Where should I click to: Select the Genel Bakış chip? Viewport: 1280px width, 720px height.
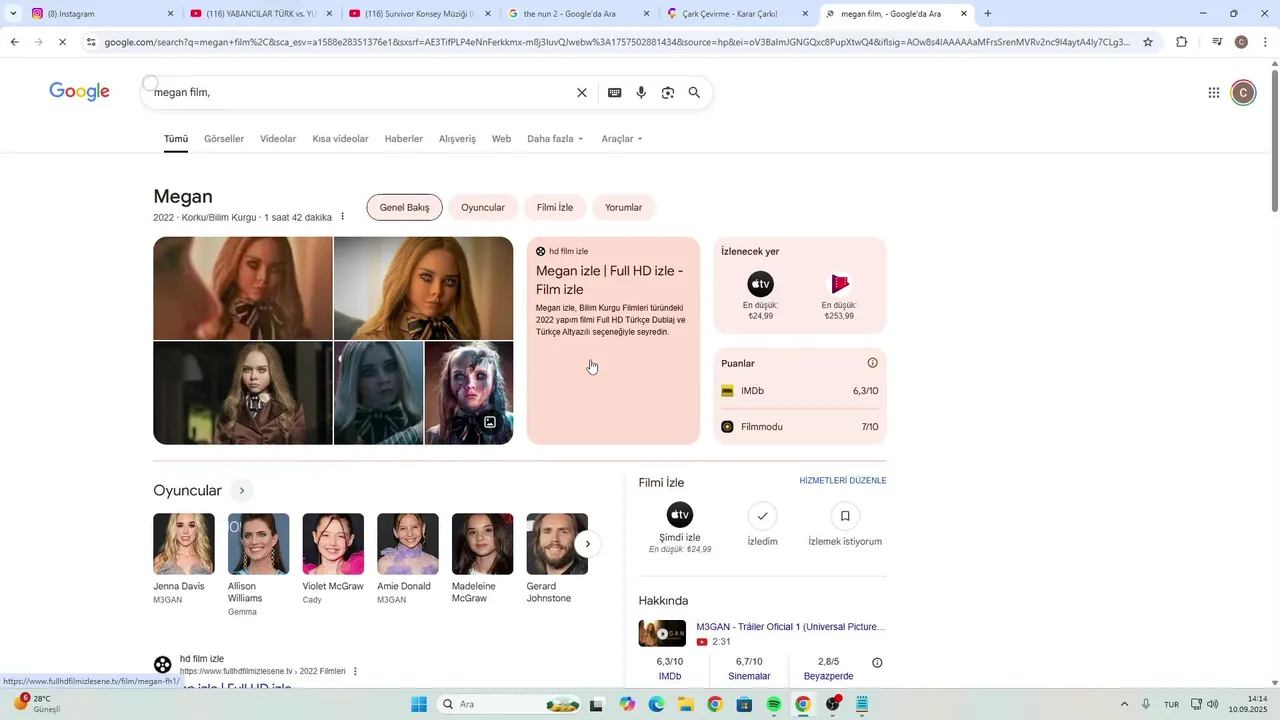[x=405, y=208]
